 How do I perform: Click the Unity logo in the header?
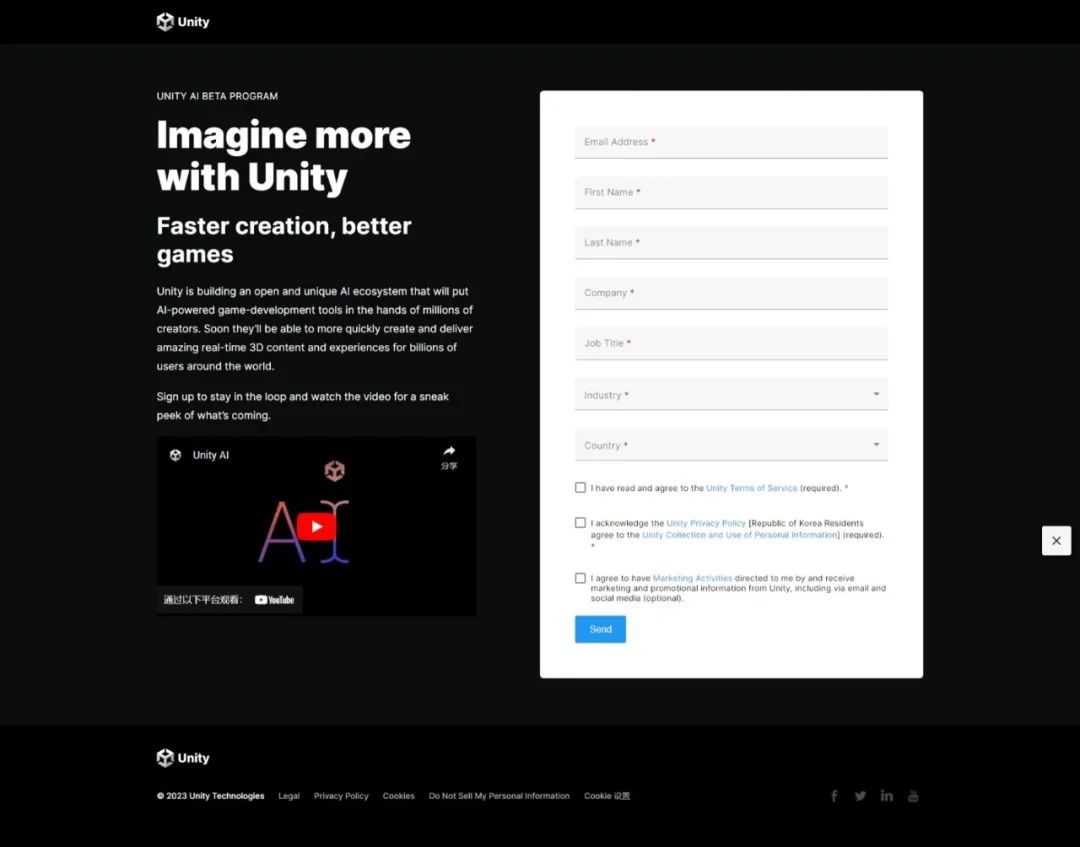183,22
